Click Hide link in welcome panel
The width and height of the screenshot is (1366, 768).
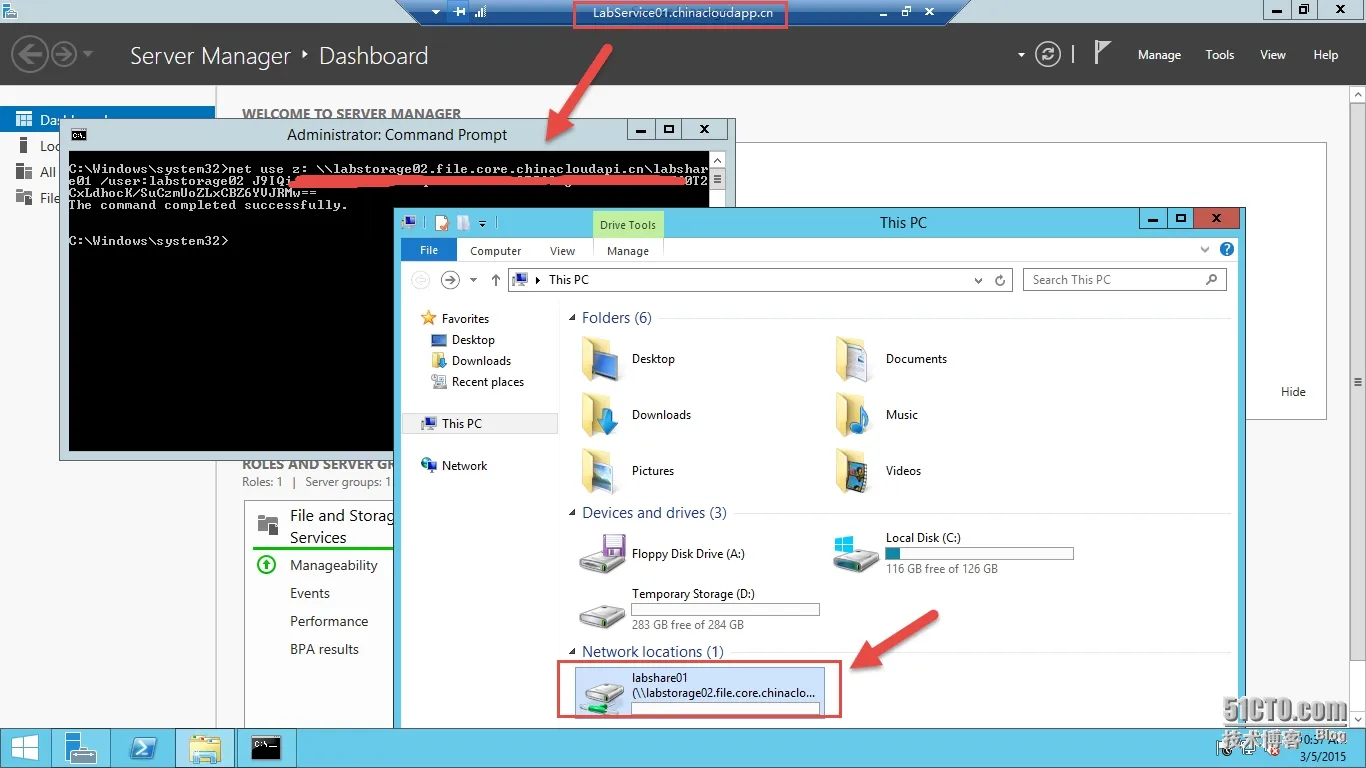coord(1293,392)
